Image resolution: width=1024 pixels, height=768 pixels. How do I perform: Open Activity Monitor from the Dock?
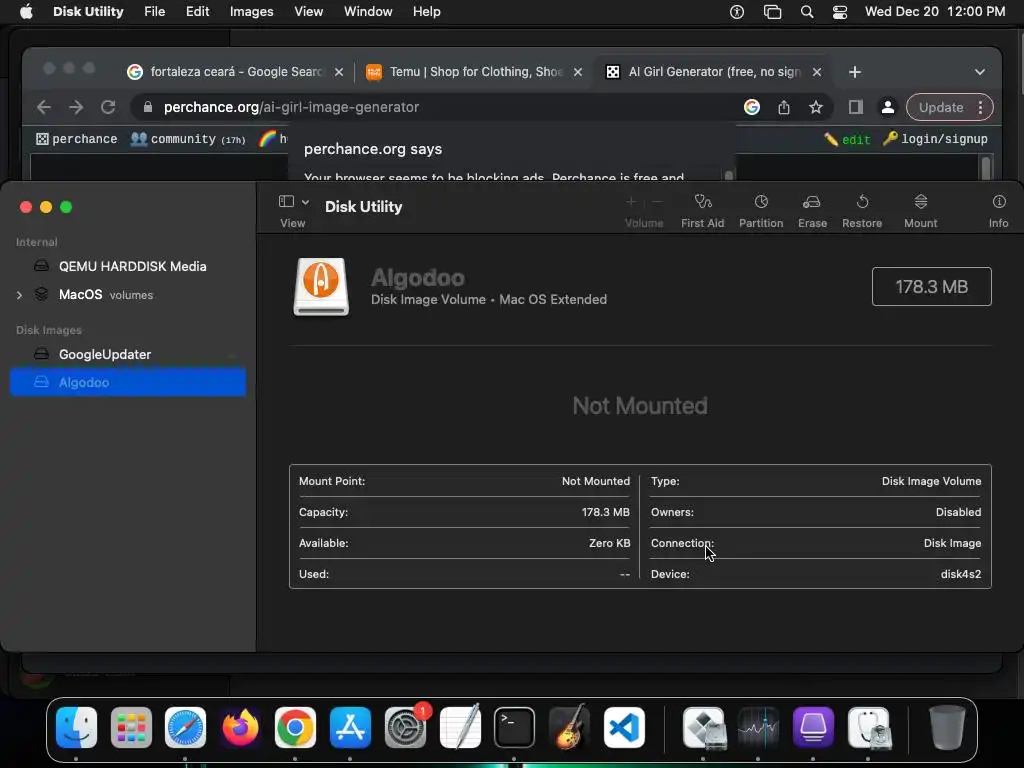[x=758, y=728]
